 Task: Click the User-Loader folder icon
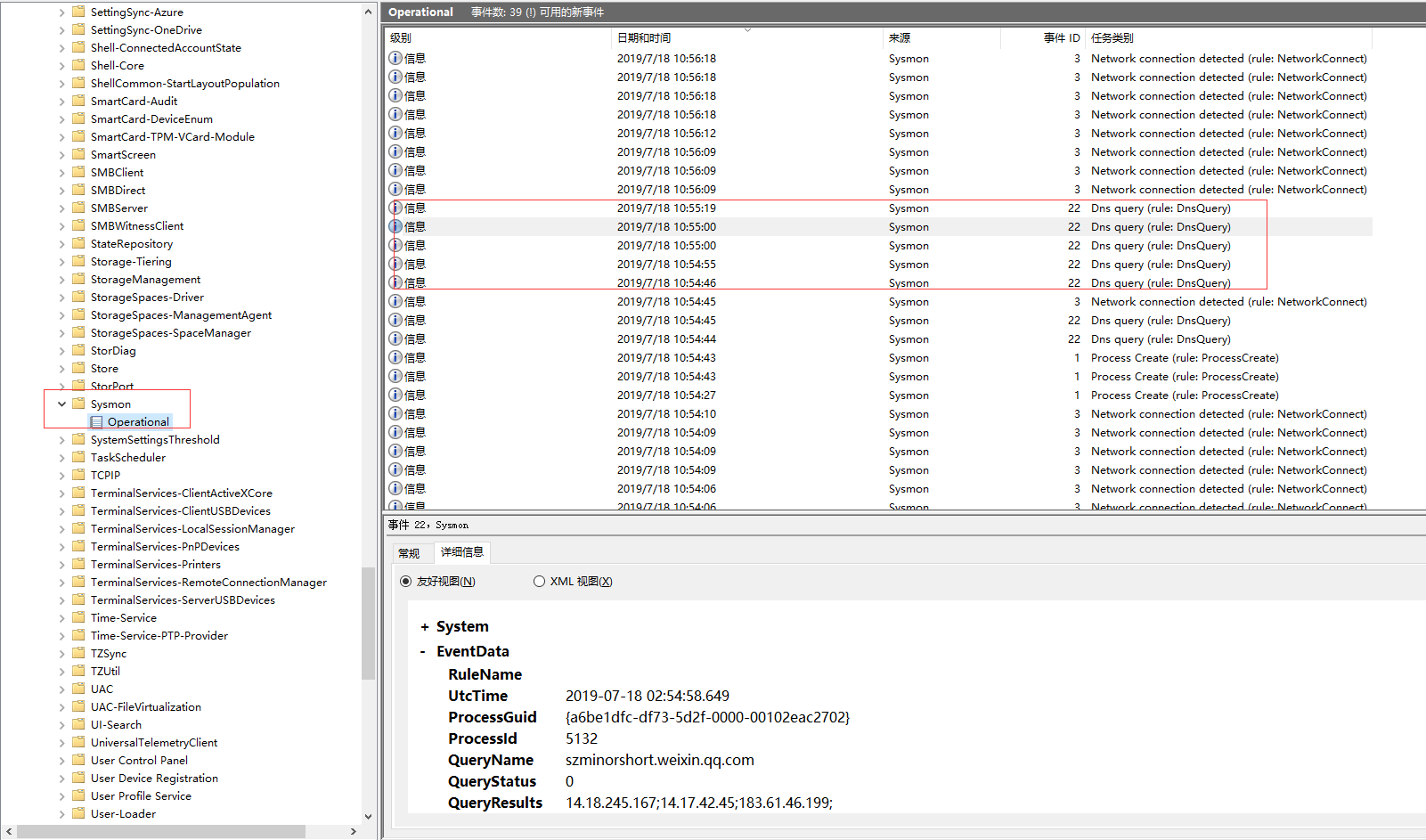click(x=78, y=813)
